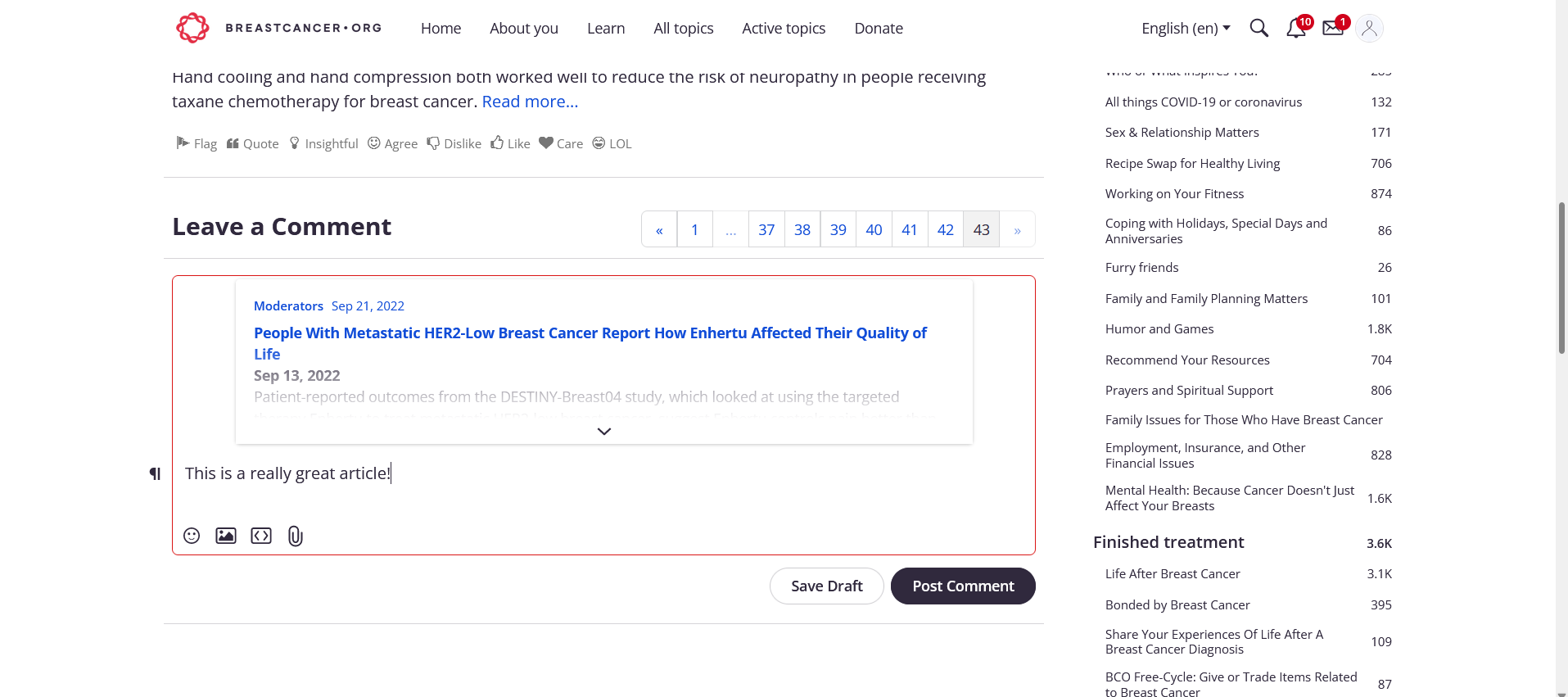React with Like
This screenshot has width=1568, height=697.
(510, 143)
